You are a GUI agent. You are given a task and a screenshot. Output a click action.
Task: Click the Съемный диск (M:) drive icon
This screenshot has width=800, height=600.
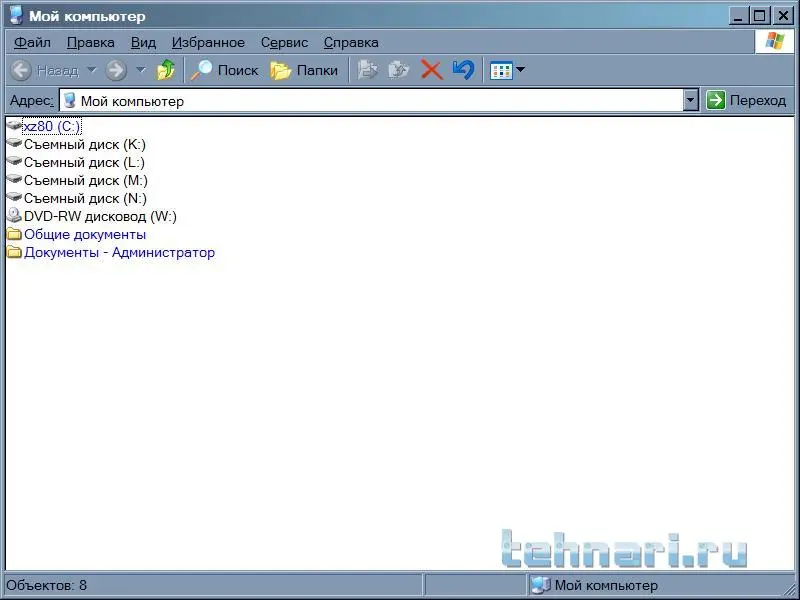(14, 179)
